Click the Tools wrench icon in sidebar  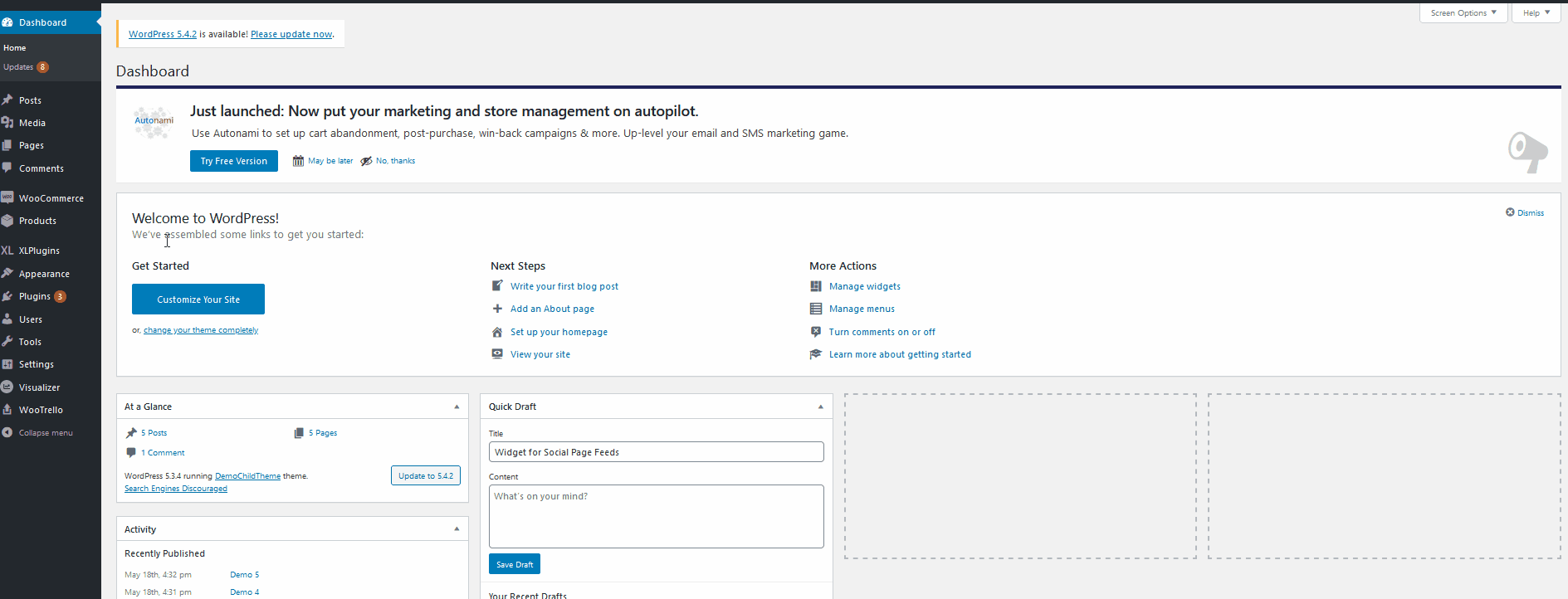tap(7, 342)
